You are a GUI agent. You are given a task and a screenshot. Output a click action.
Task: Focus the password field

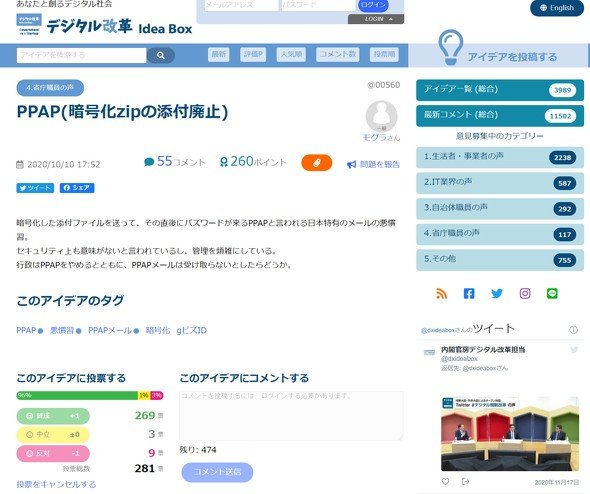(318, 5)
